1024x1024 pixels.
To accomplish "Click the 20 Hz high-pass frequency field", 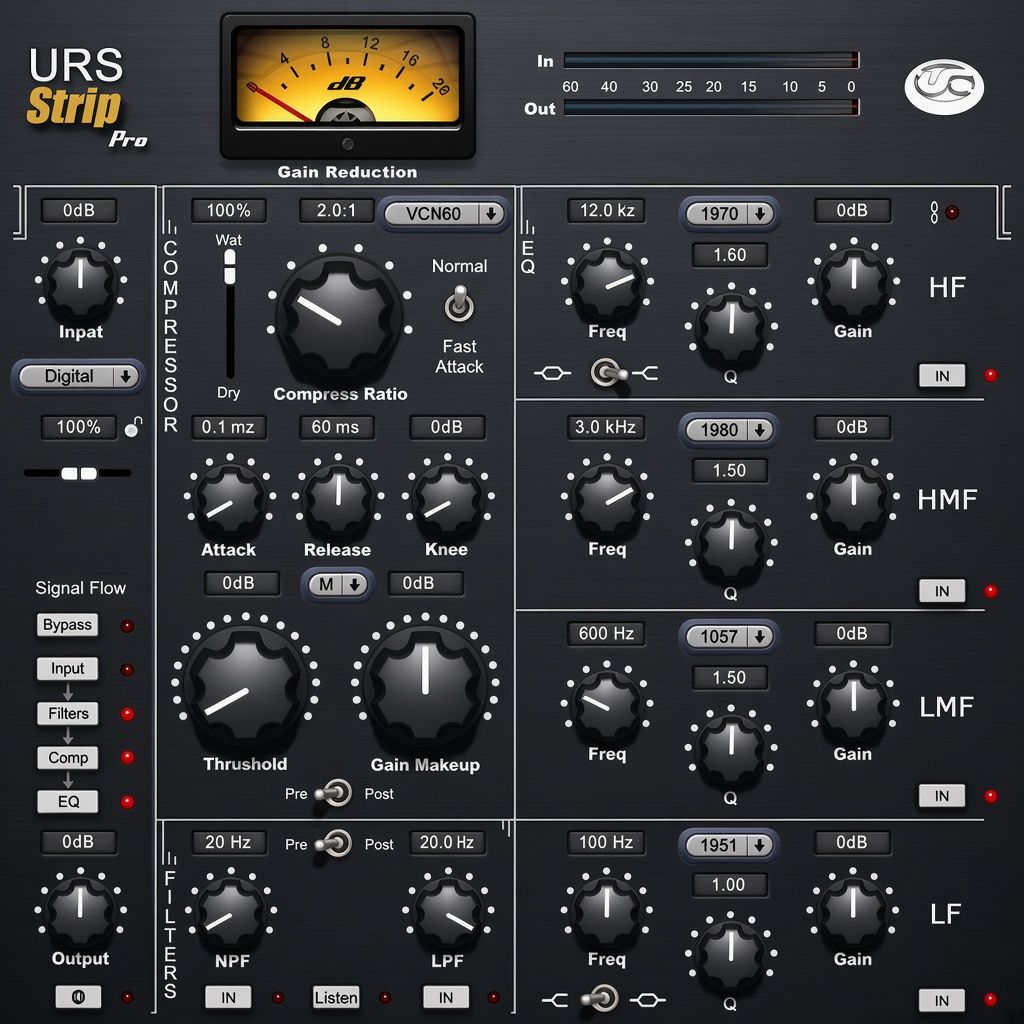I will tap(229, 842).
